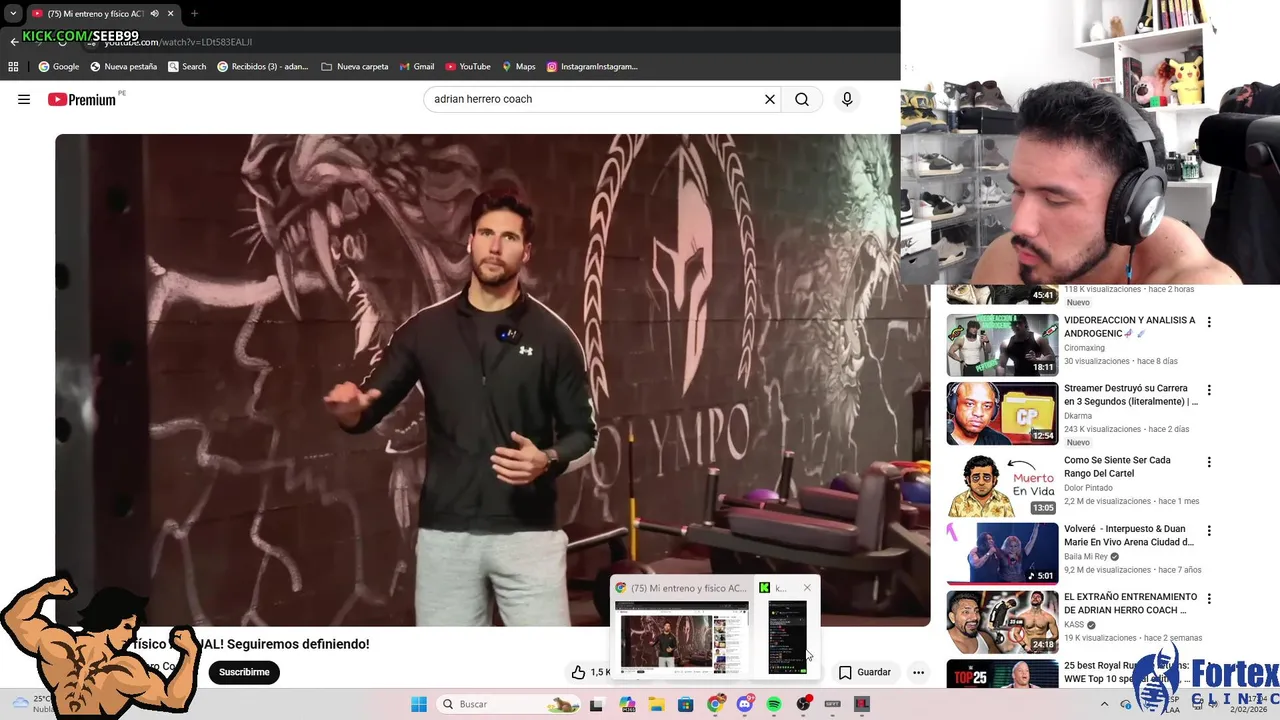Open the Gmail bookmark
This screenshot has width=1280, height=720.
417,67
